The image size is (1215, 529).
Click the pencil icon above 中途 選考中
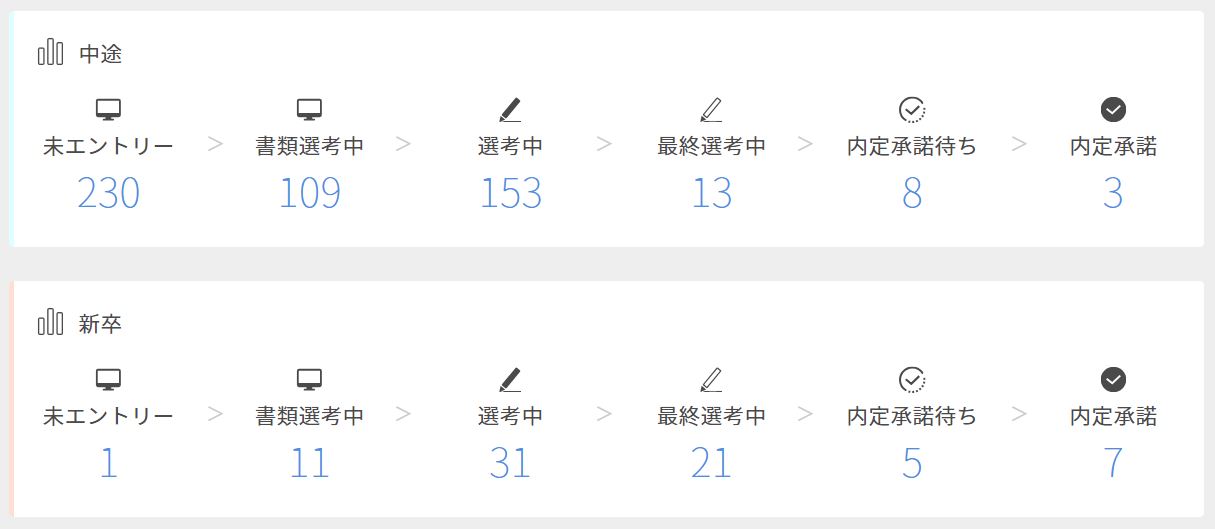[510, 110]
